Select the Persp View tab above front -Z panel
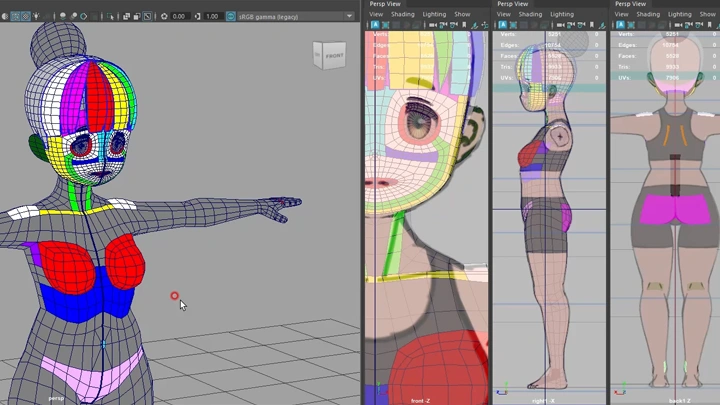The width and height of the screenshot is (720, 405). pos(385,4)
